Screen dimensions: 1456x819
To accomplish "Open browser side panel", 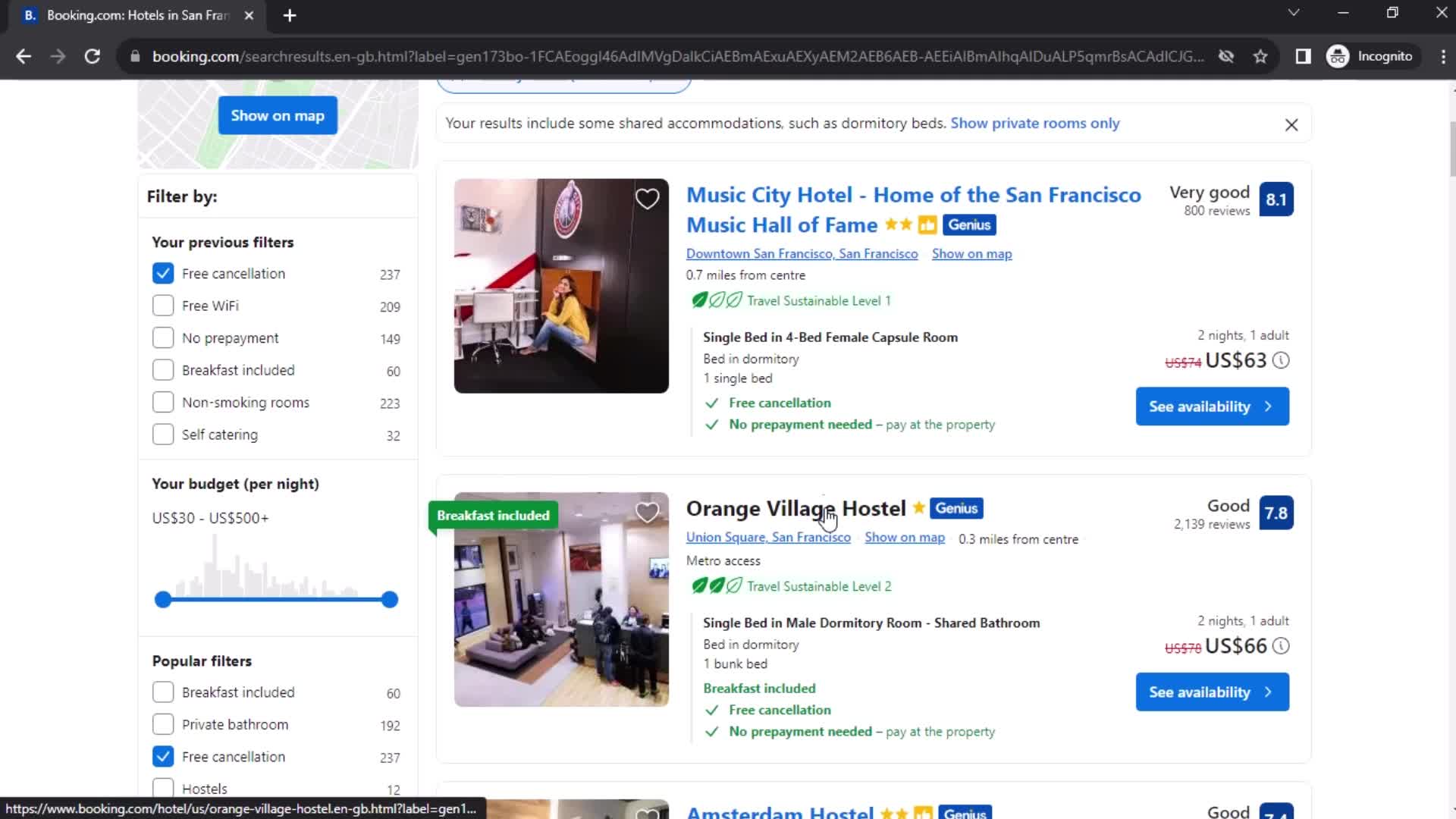I will pos(1303,56).
